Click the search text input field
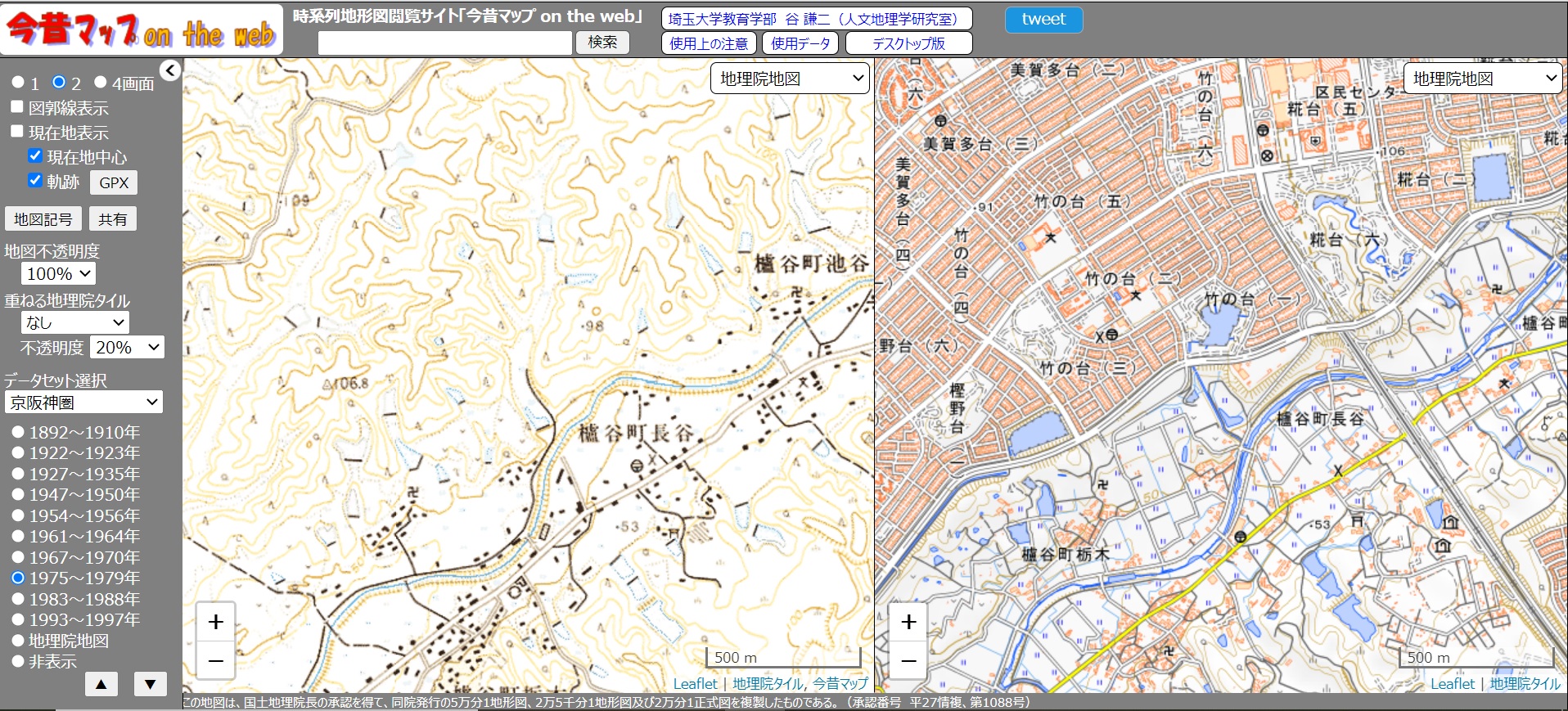The image size is (1568, 711). point(444,43)
